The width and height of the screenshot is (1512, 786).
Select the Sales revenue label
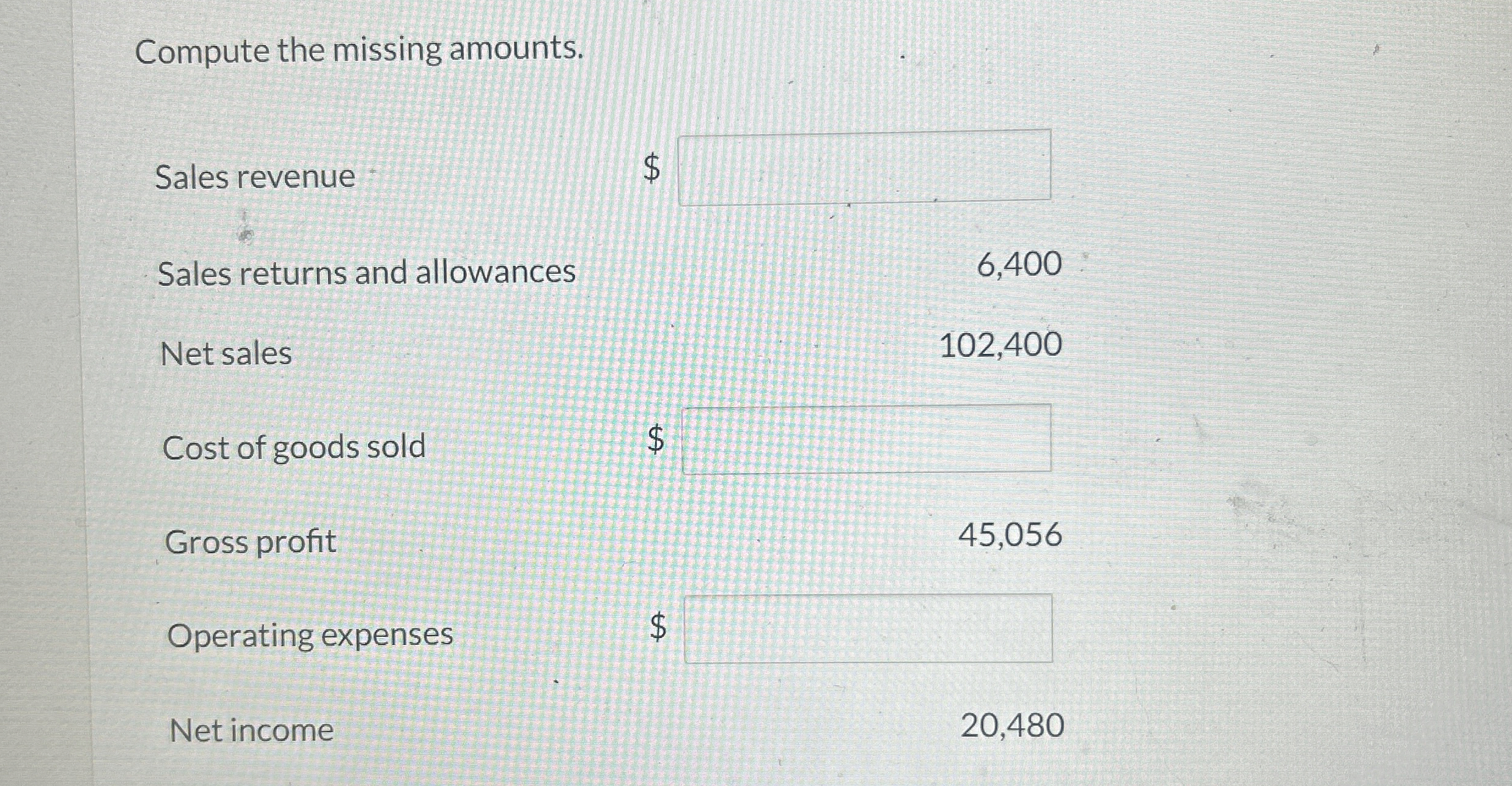tap(255, 177)
